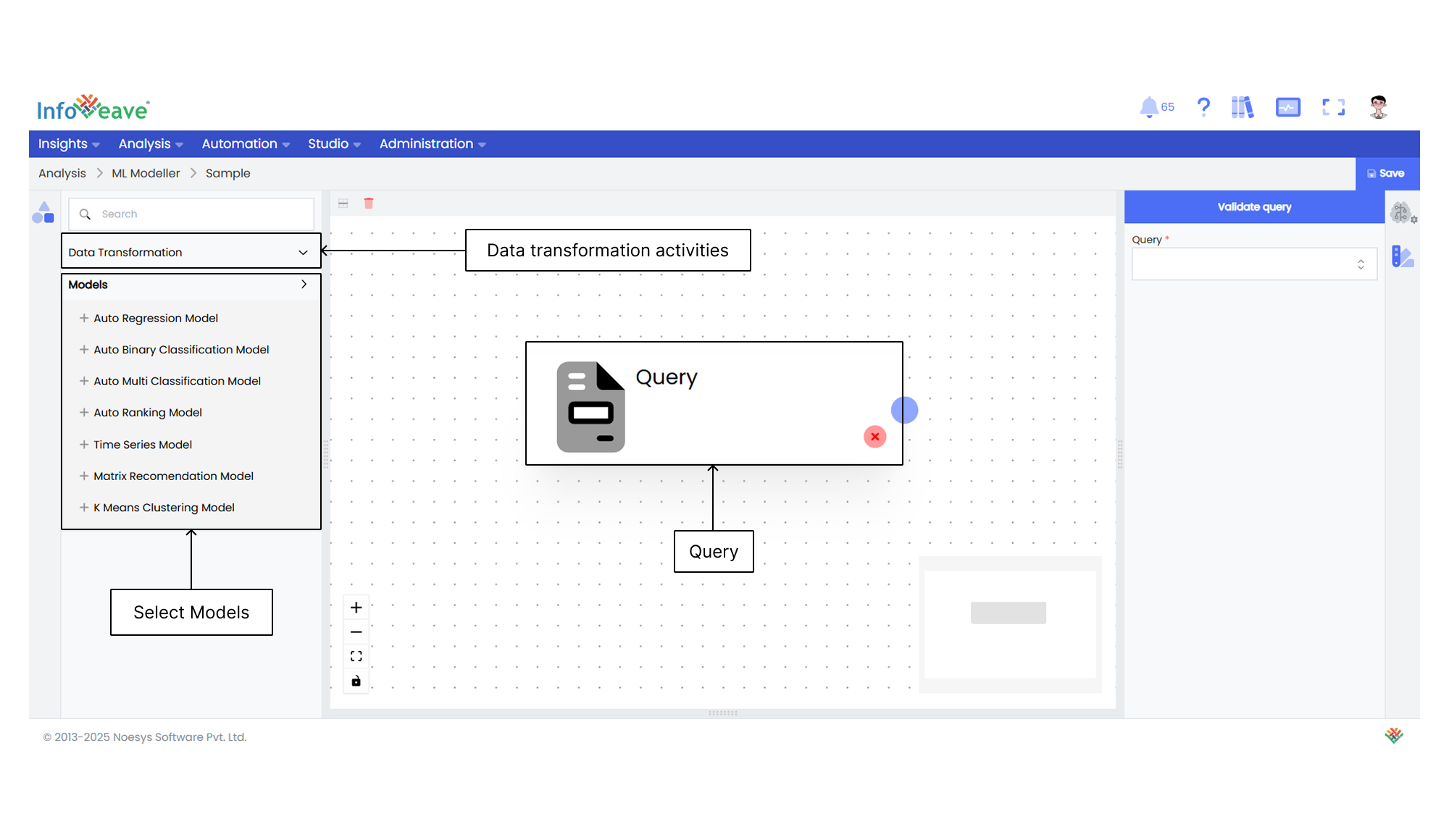This screenshot has height=840, width=1449.
Task: Remove the Query node with red X
Action: tap(875, 437)
